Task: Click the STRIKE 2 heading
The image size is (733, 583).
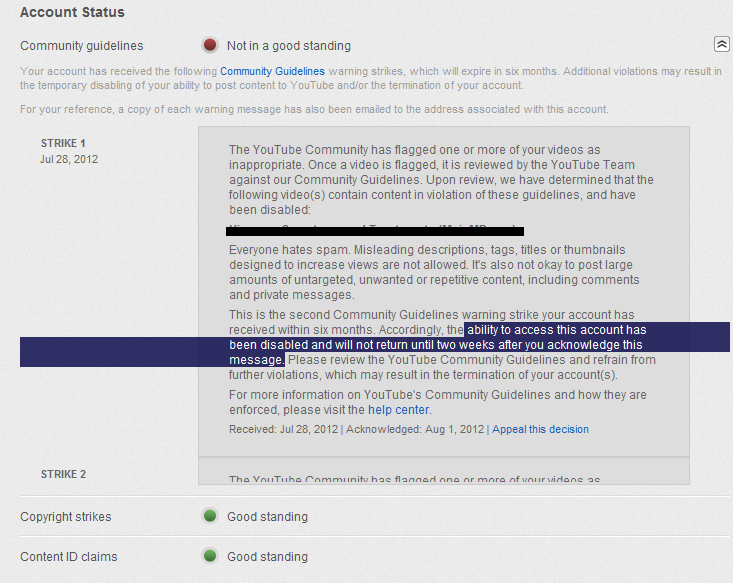Action: (x=64, y=474)
